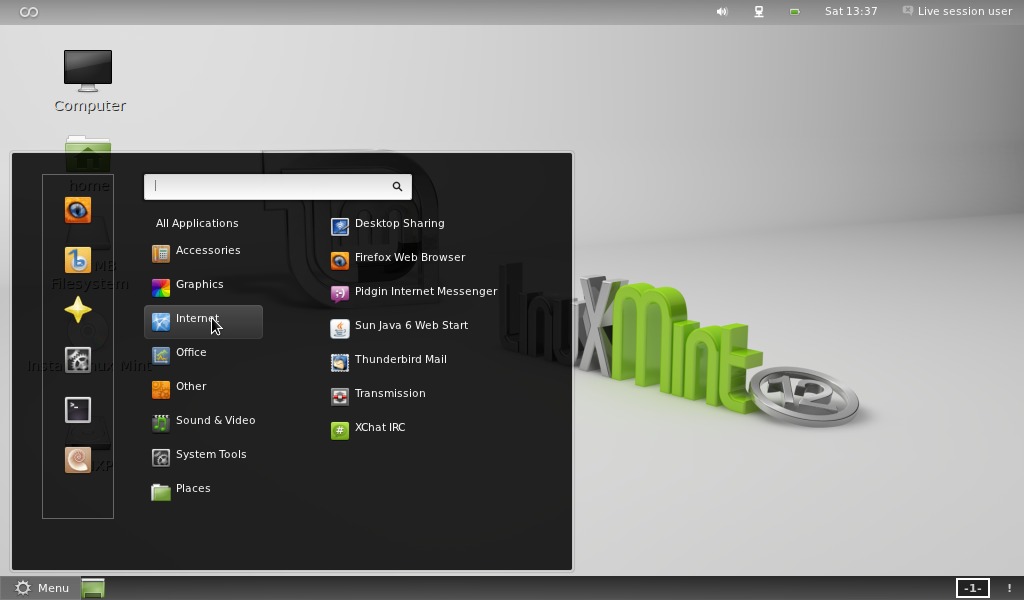The image size is (1024, 600).
Task: Select the home folder desktop icon
Action: pyautogui.click(x=88, y=165)
